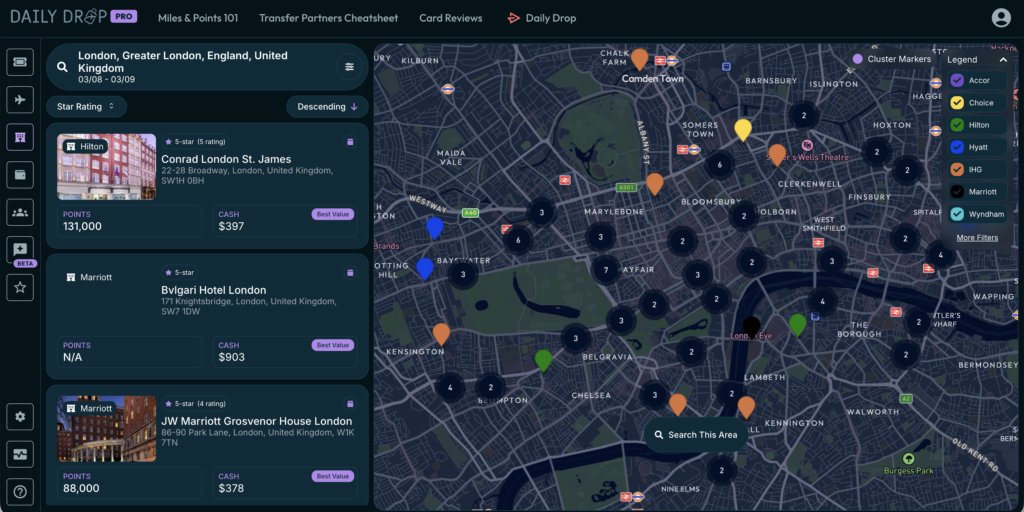Open the More Filters link
Screen dimensions: 1024x512
point(977,238)
